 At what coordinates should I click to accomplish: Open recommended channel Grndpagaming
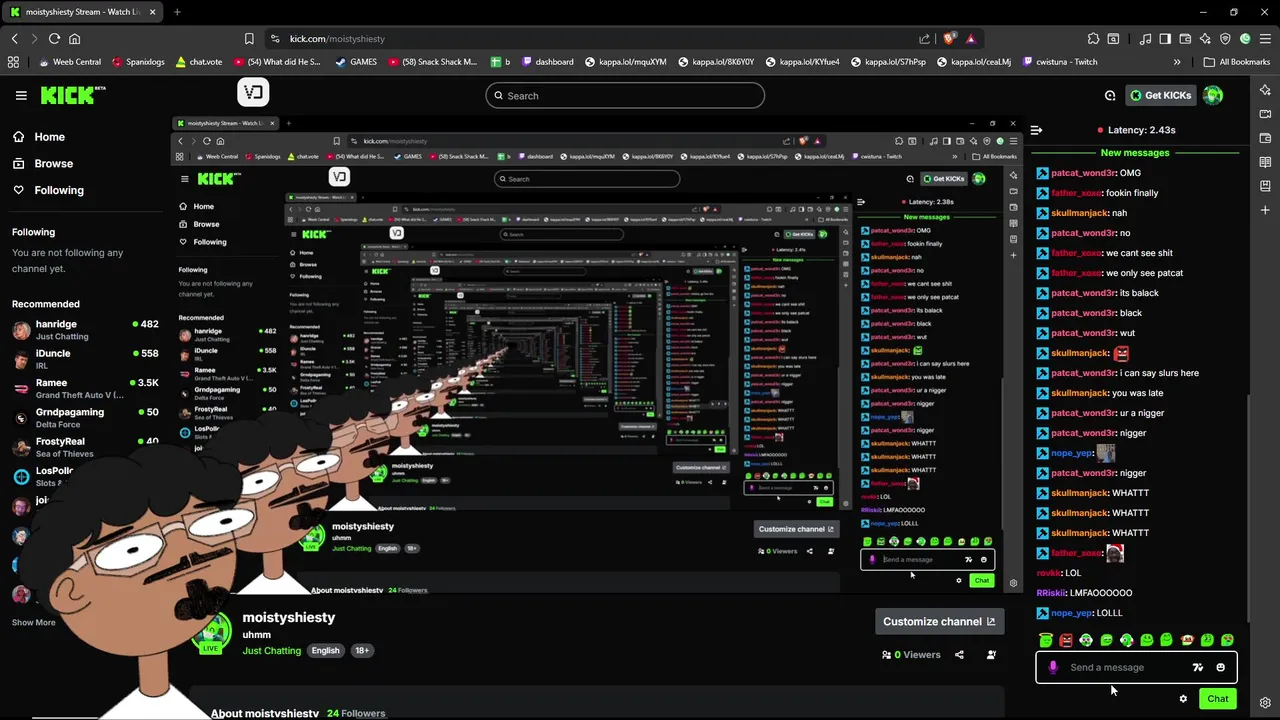tap(85, 417)
